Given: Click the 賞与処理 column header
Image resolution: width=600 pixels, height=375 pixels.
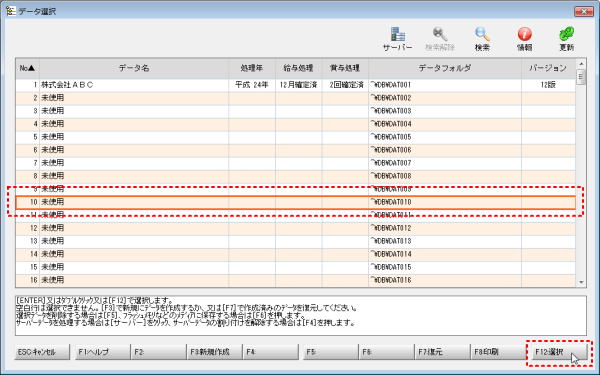Looking at the screenshot, I should pos(345,68).
